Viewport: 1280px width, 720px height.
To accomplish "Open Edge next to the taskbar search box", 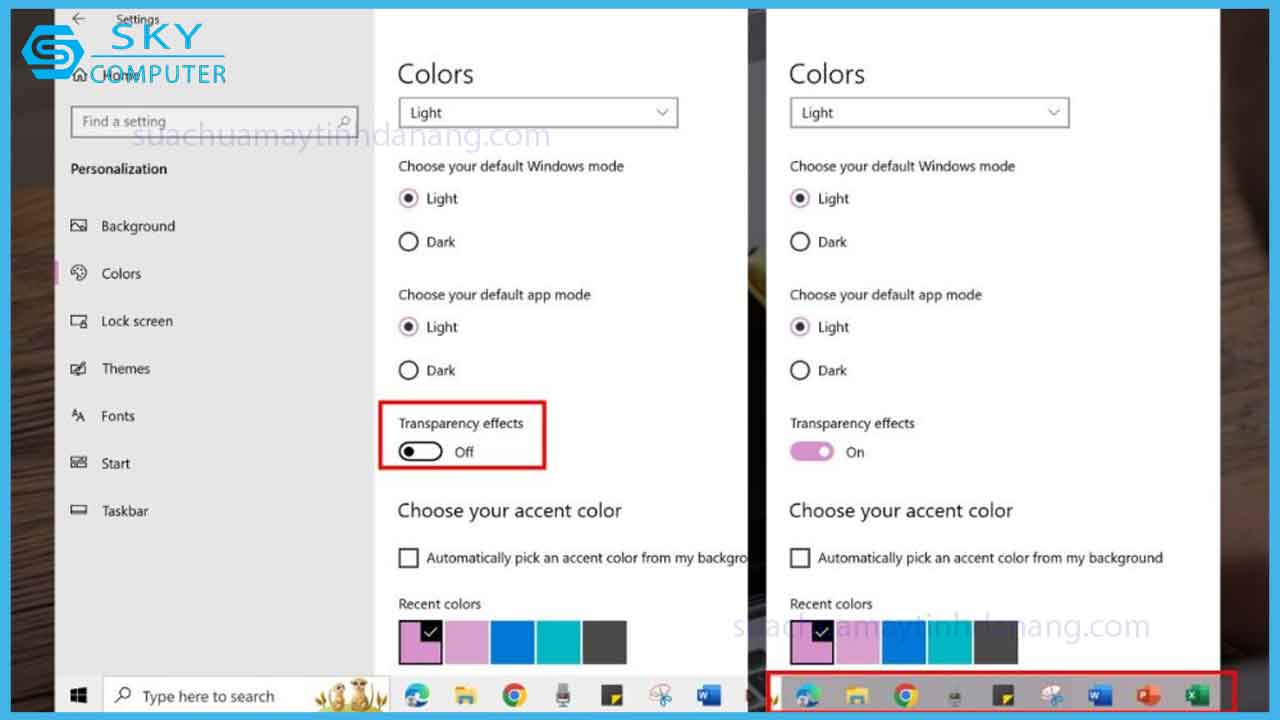I will 416,696.
